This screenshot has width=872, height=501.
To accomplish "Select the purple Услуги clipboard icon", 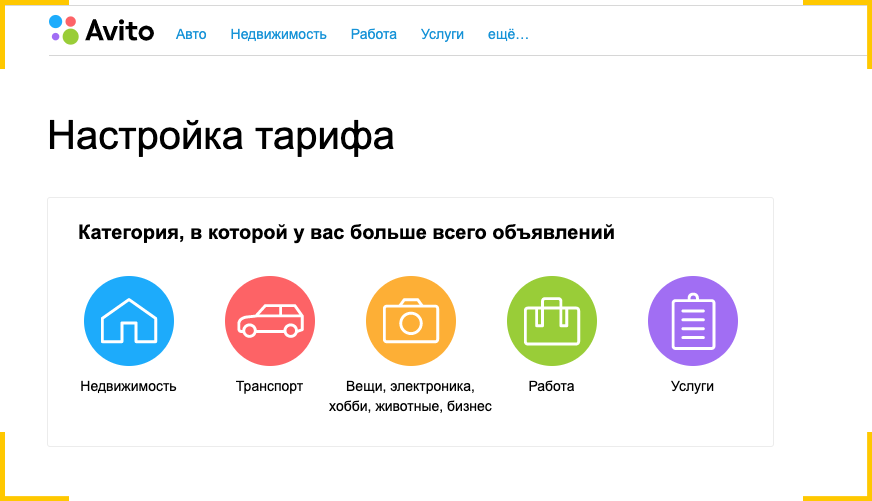I will (x=693, y=321).
